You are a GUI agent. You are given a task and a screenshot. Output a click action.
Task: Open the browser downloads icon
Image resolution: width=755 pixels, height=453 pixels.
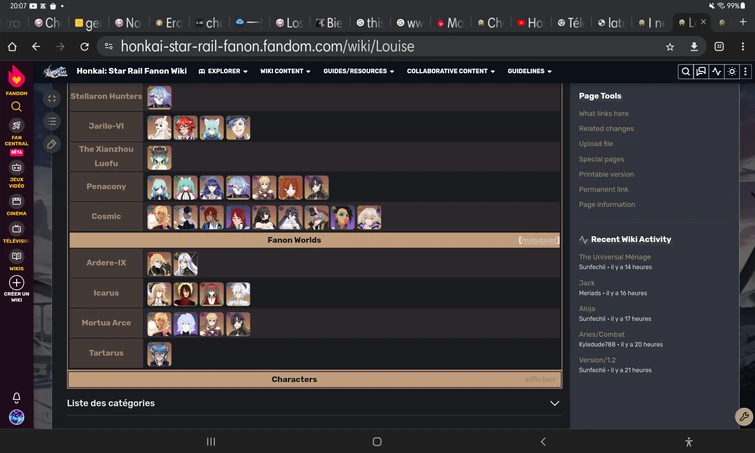pos(694,47)
